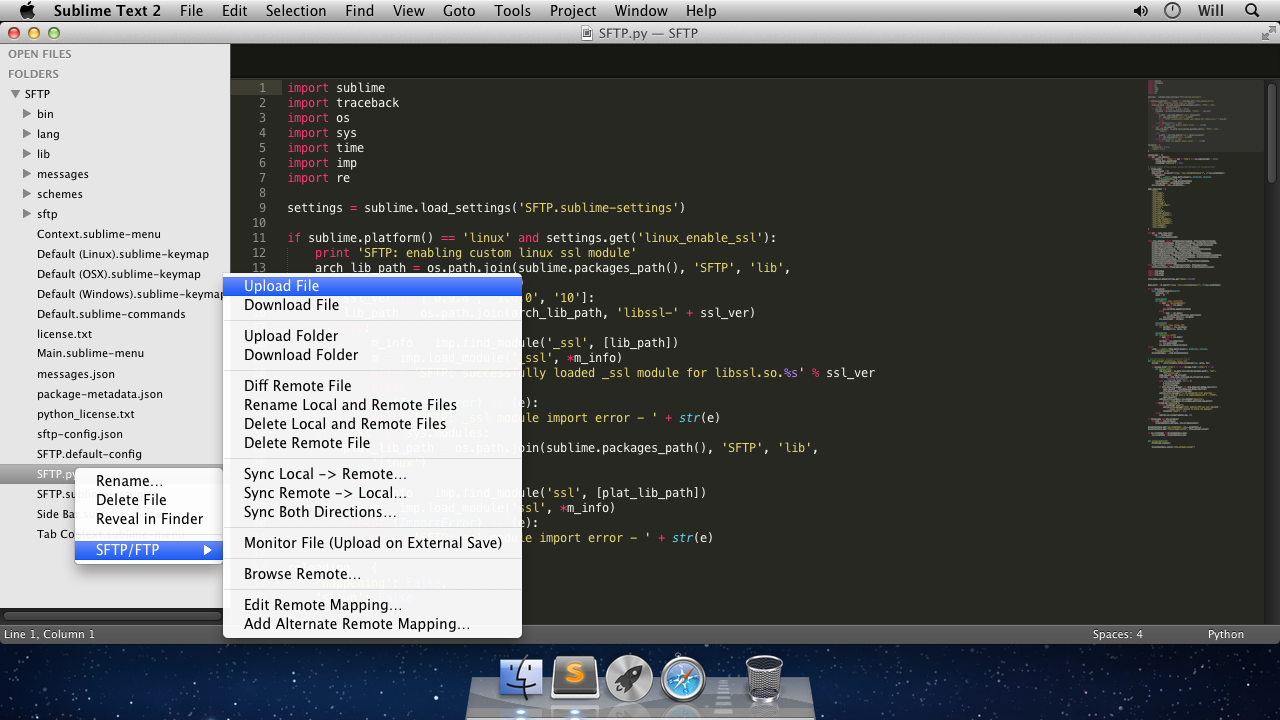
Task: Open Spotlight search in the menu bar
Action: point(1253,11)
